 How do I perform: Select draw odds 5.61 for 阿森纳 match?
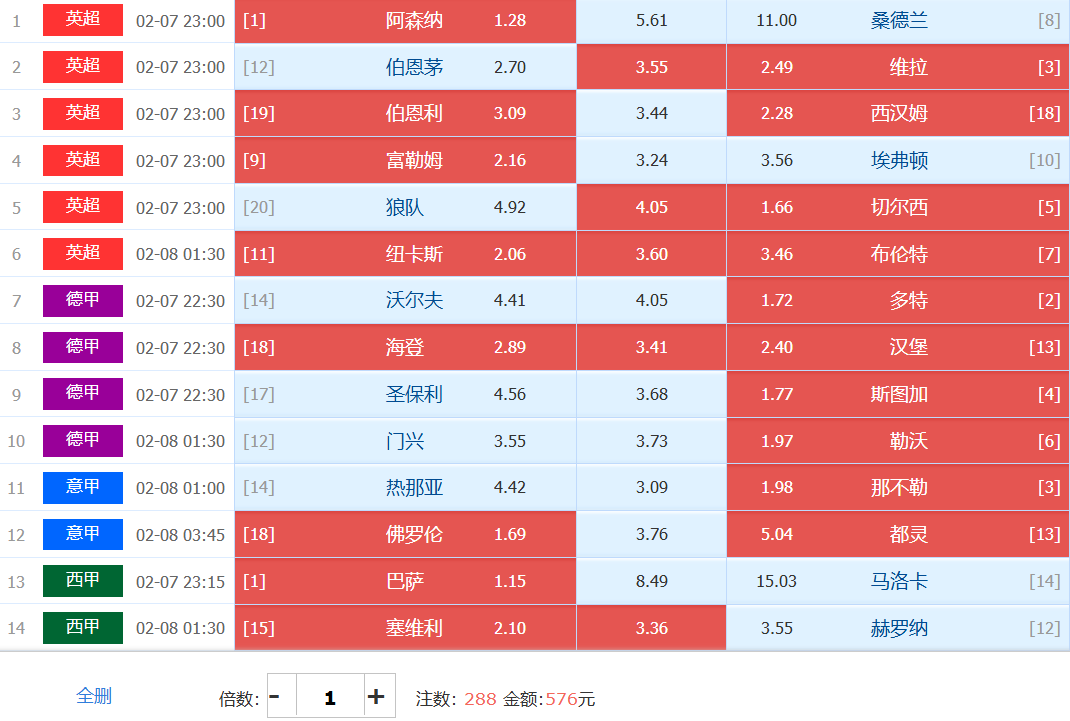651,21
